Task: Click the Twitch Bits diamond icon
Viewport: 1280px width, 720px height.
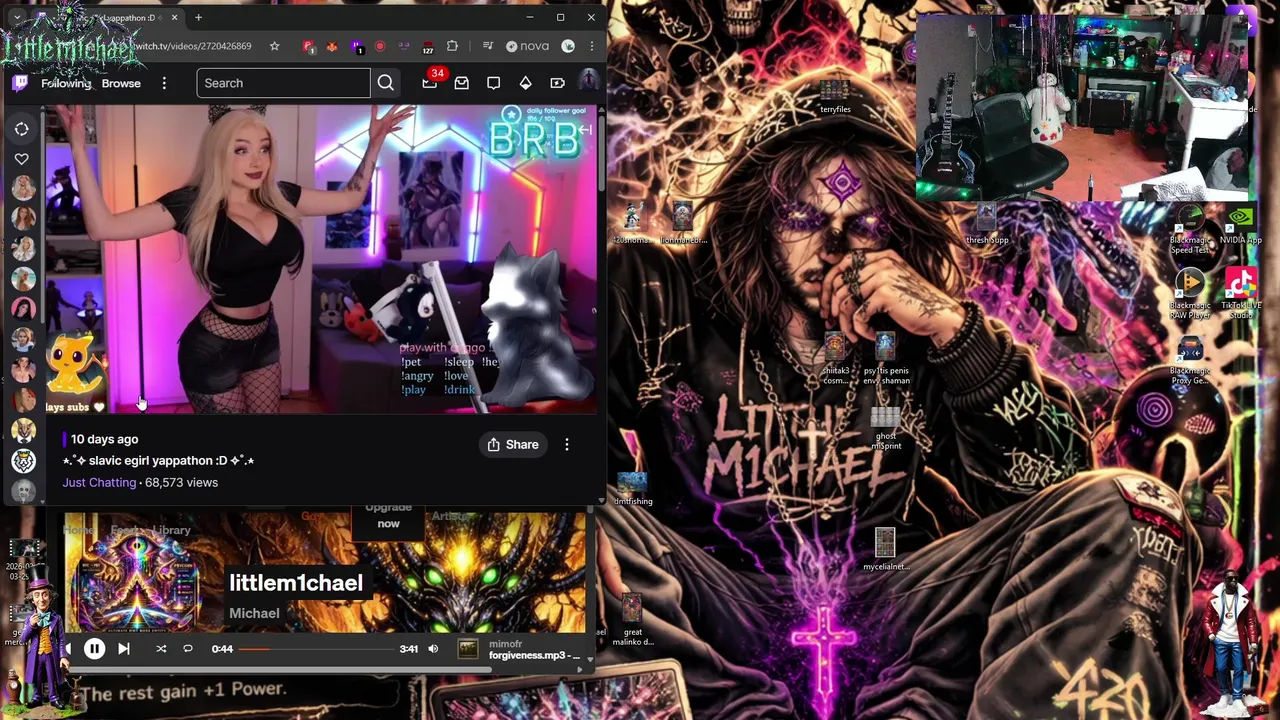Action: 526,83
